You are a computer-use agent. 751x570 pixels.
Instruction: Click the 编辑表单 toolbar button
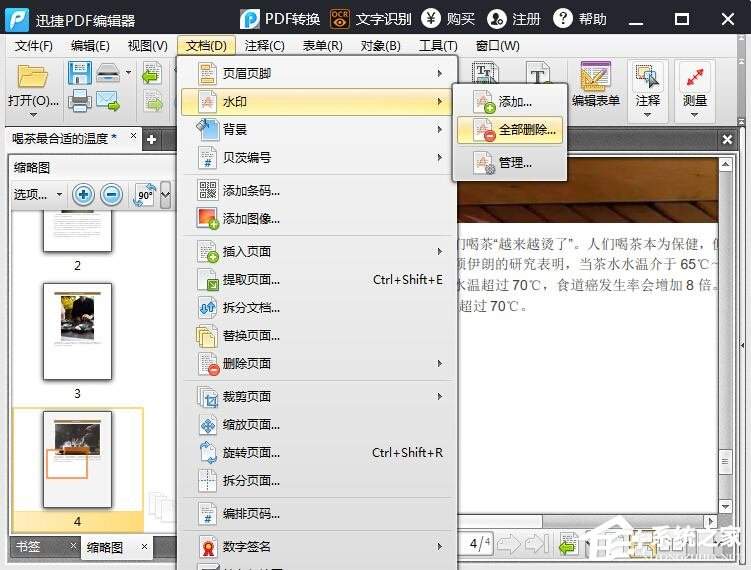(x=595, y=84)
